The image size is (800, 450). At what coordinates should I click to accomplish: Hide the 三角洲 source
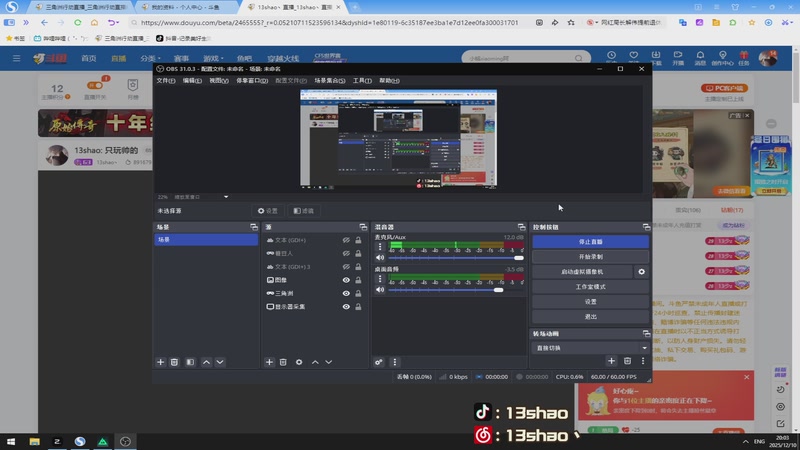coord(346,293)
